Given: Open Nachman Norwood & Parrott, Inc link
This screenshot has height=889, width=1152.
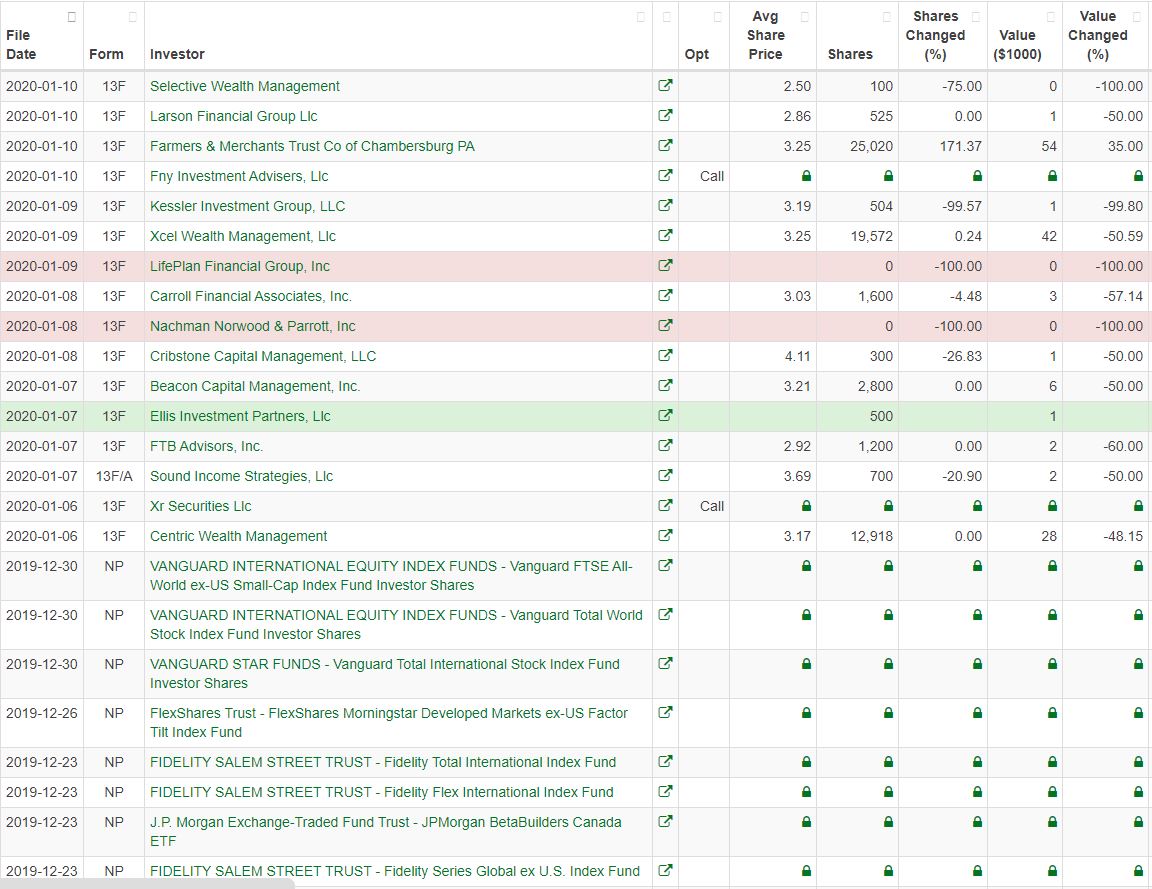Looking at the screenshot, I should click(x=253, y=326).
